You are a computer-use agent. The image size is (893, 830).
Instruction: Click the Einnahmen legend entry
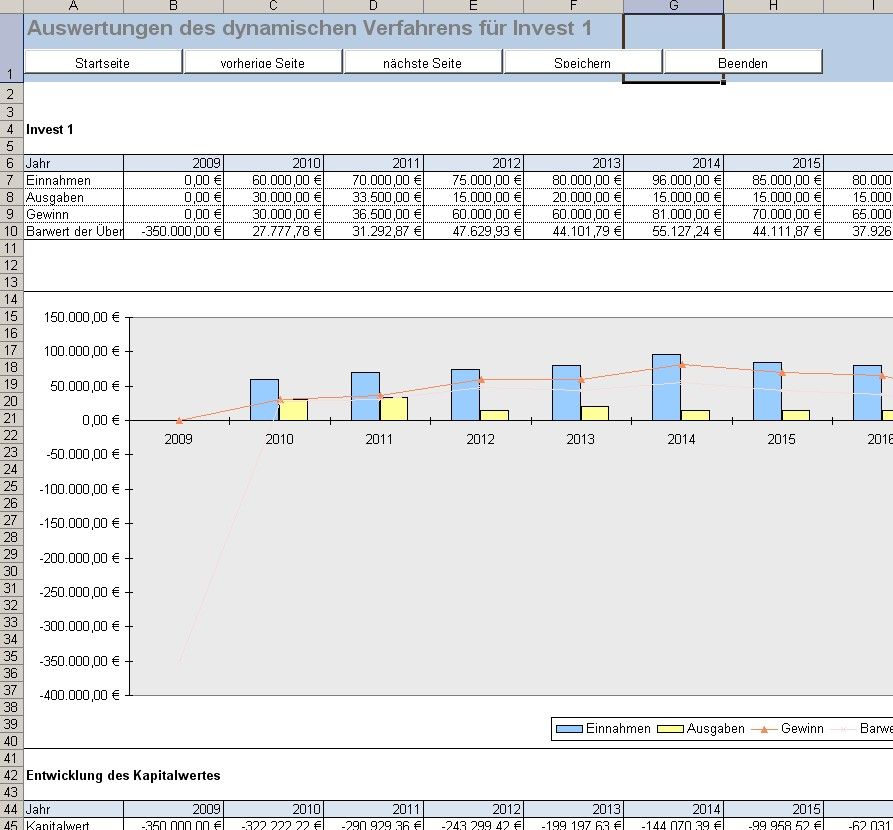pos(603,729)
